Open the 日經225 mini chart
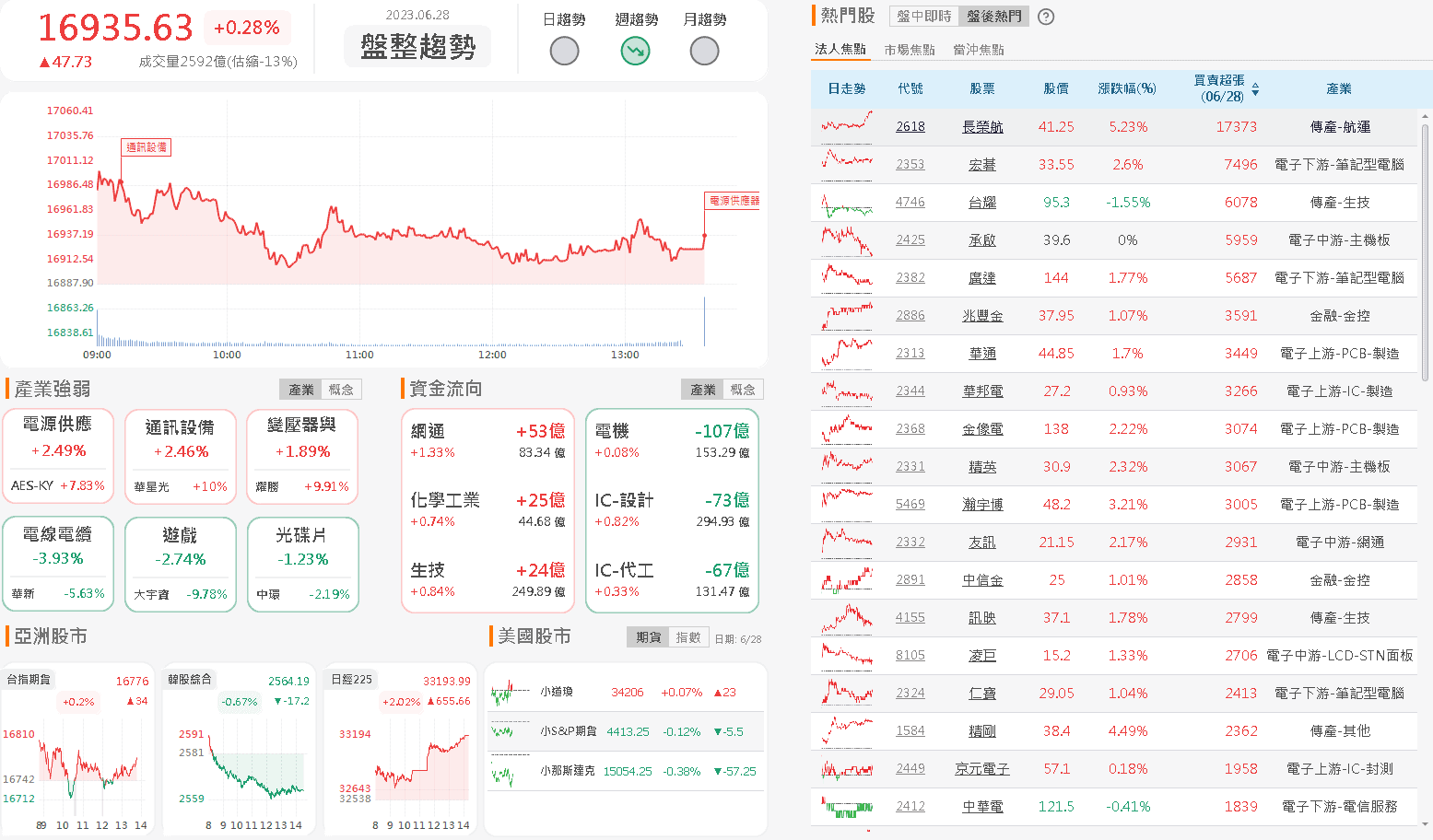 [400, 751]
